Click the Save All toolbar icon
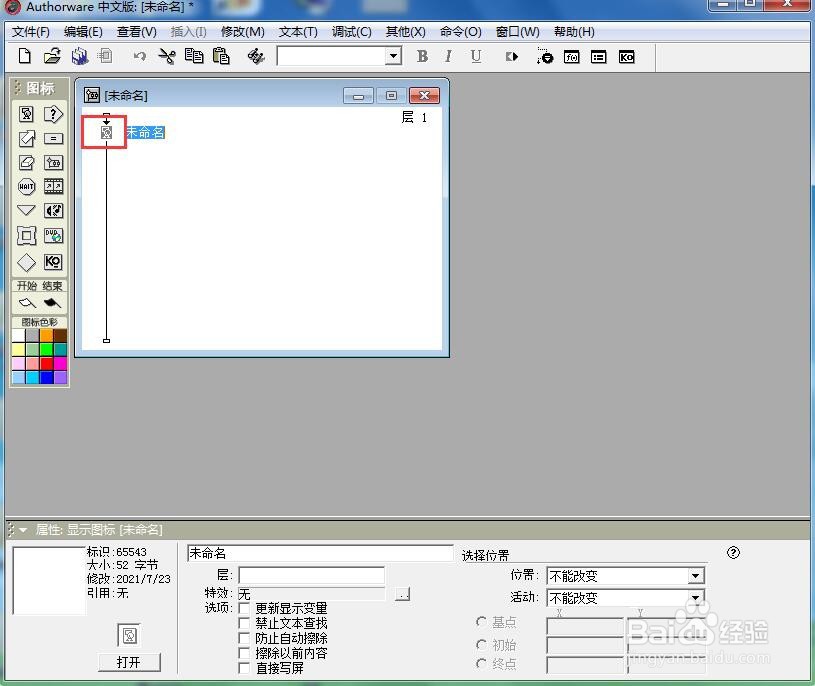This screenshot has width=815, height=686. click(x=80, y=56)
